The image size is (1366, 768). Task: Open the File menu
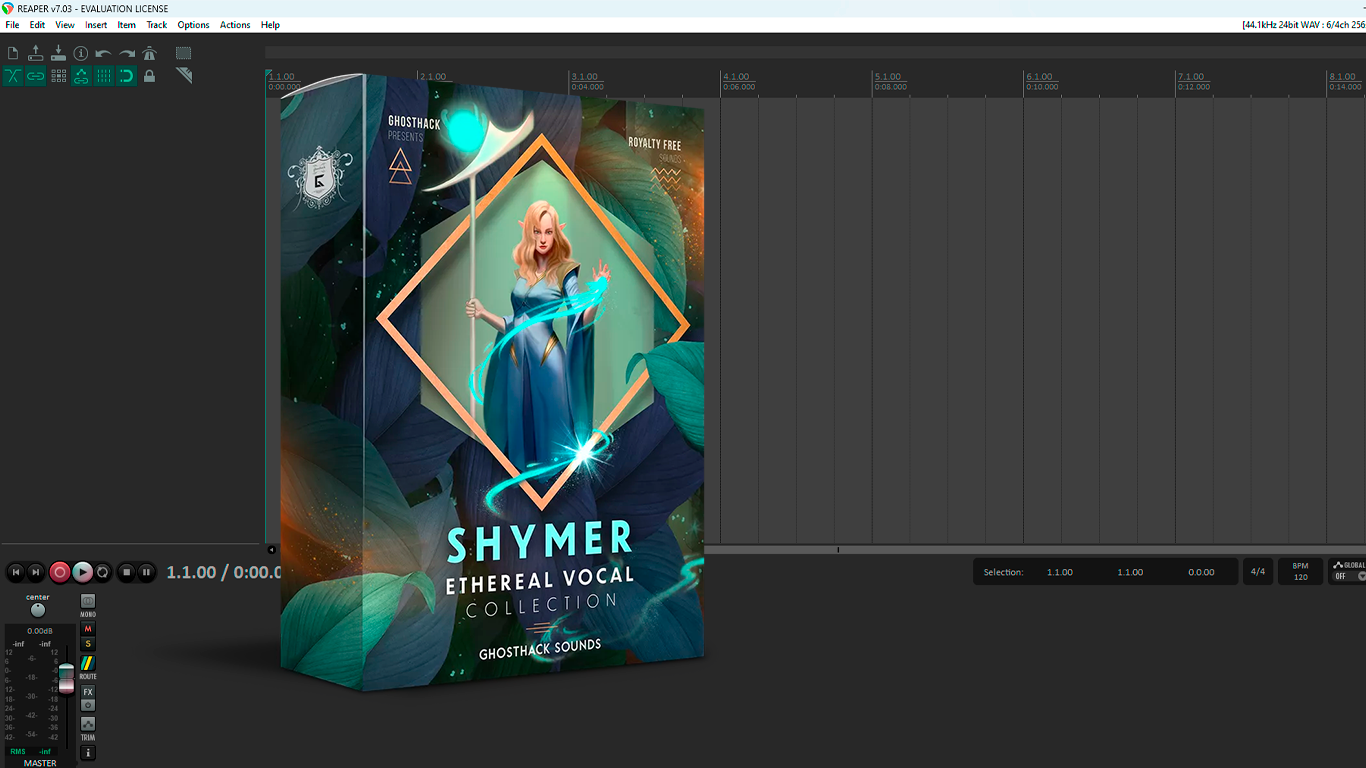pos(12,25)
